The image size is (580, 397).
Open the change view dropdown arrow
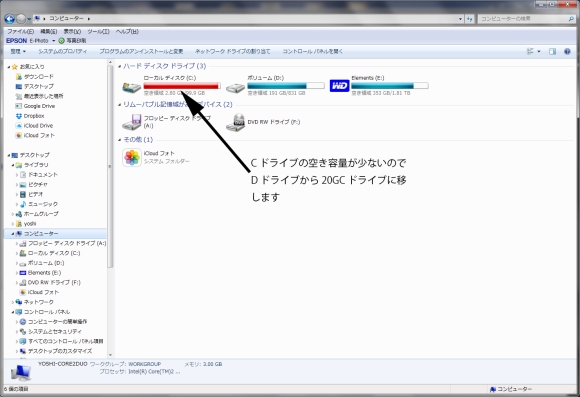point(539,51)
